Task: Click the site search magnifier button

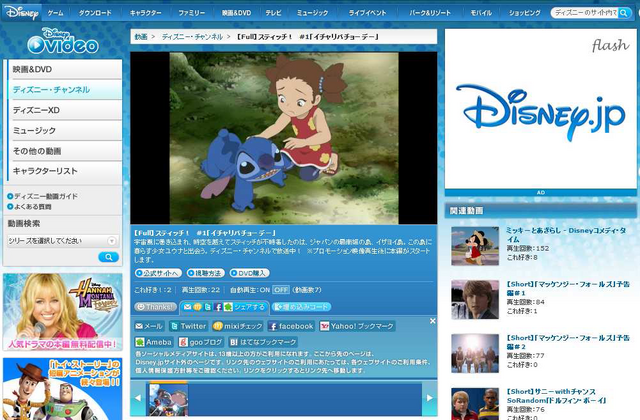Action: pyautogui.click(x=624, y=13)
